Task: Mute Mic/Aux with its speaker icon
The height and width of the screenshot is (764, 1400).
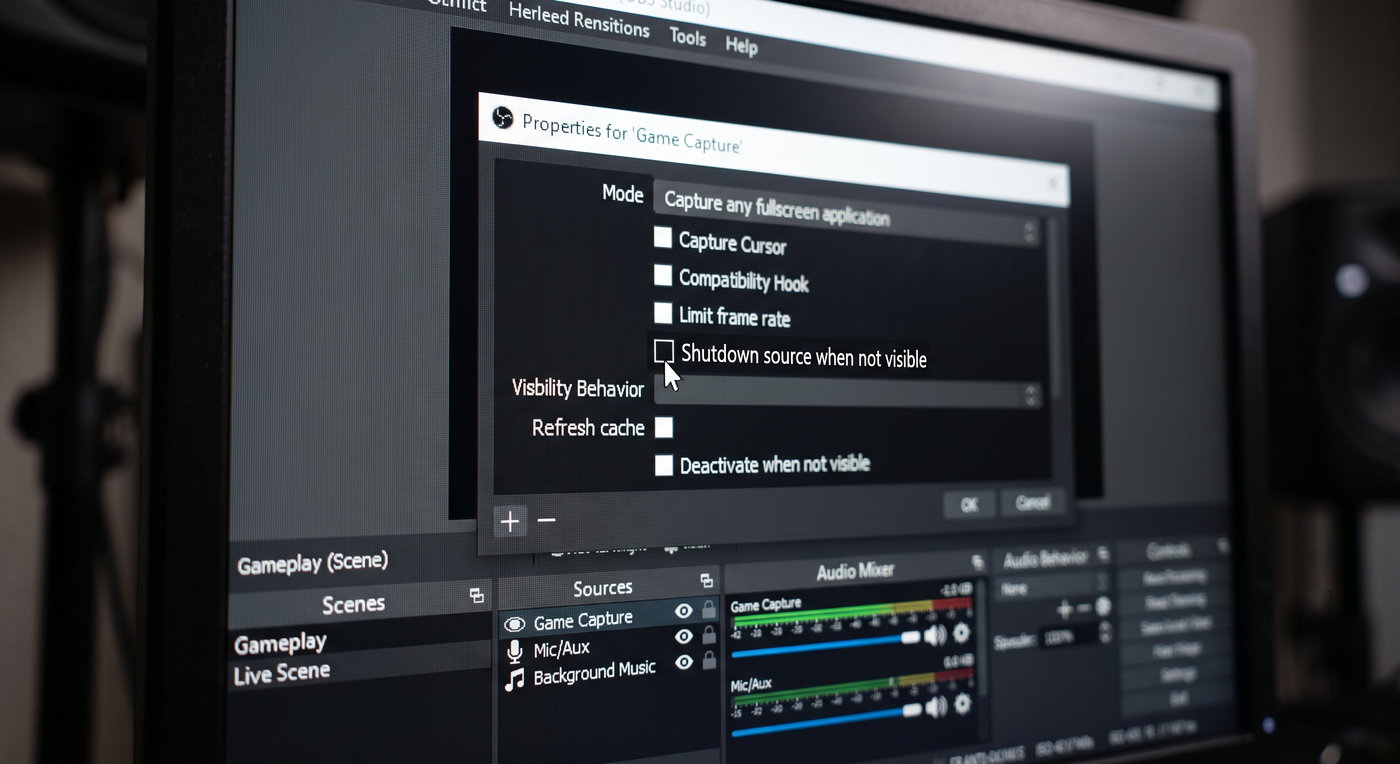Action: (937, 707)
